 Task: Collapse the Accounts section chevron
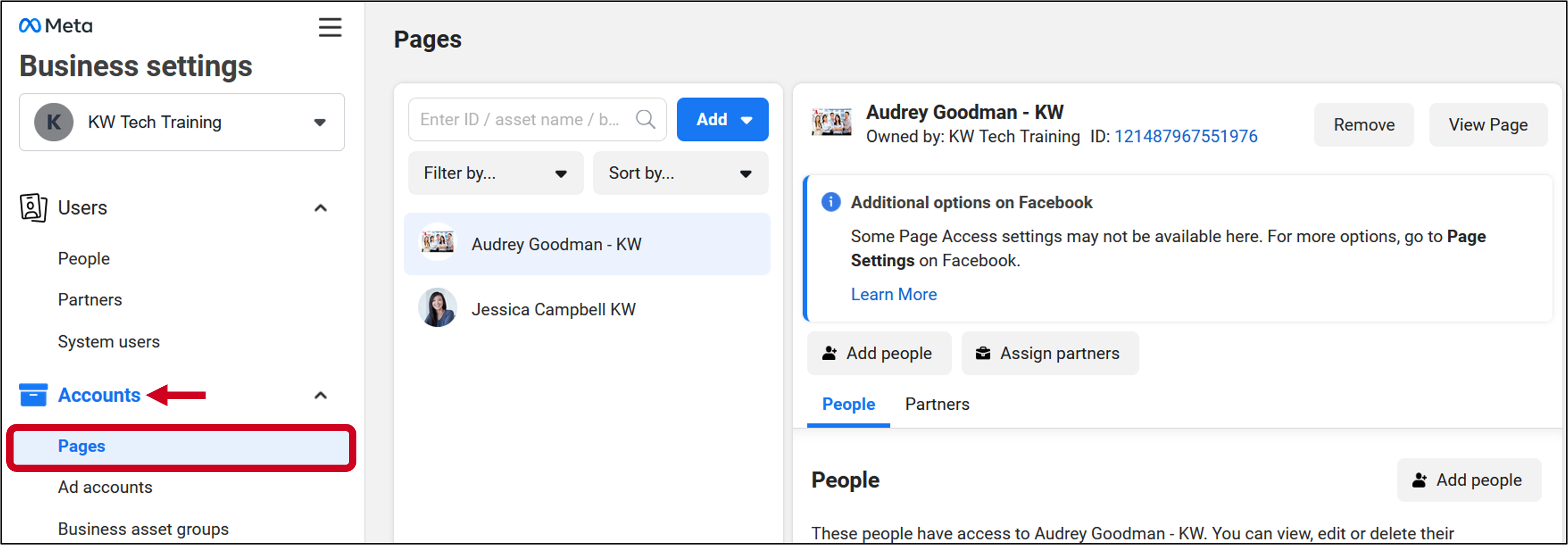point(320,395)
